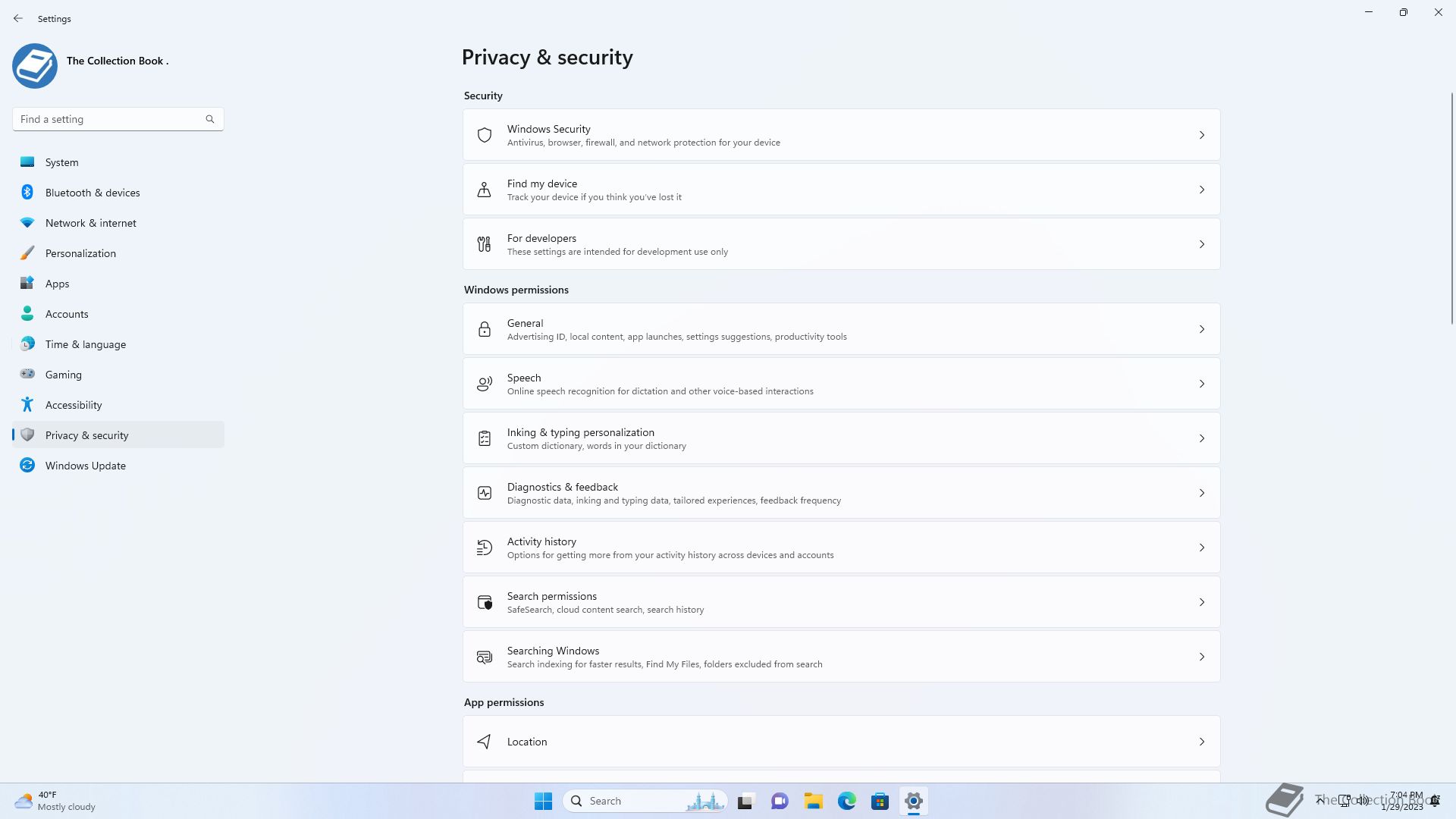Image resolution: width=1456 pixels, height=819 pixels.
Task: Open the Windows Update section
Action: [x=85, y=466]
